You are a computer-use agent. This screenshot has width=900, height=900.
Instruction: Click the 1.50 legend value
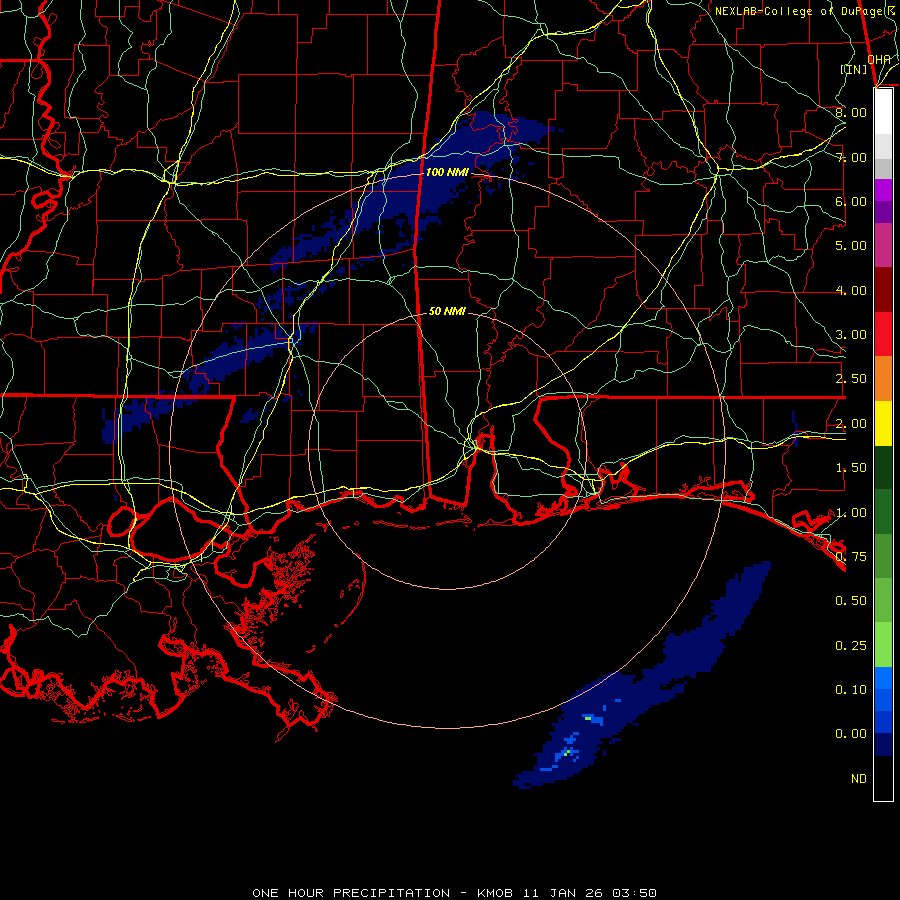tap(851, 468)
